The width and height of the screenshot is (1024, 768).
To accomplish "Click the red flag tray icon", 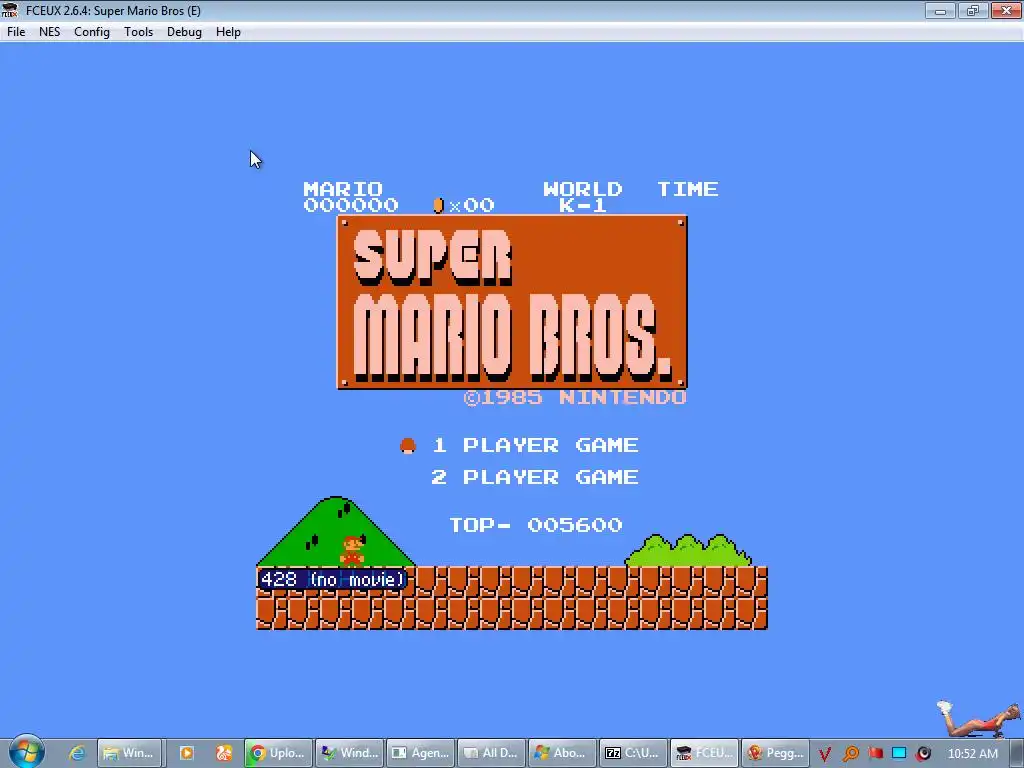I will click(875, 753).
